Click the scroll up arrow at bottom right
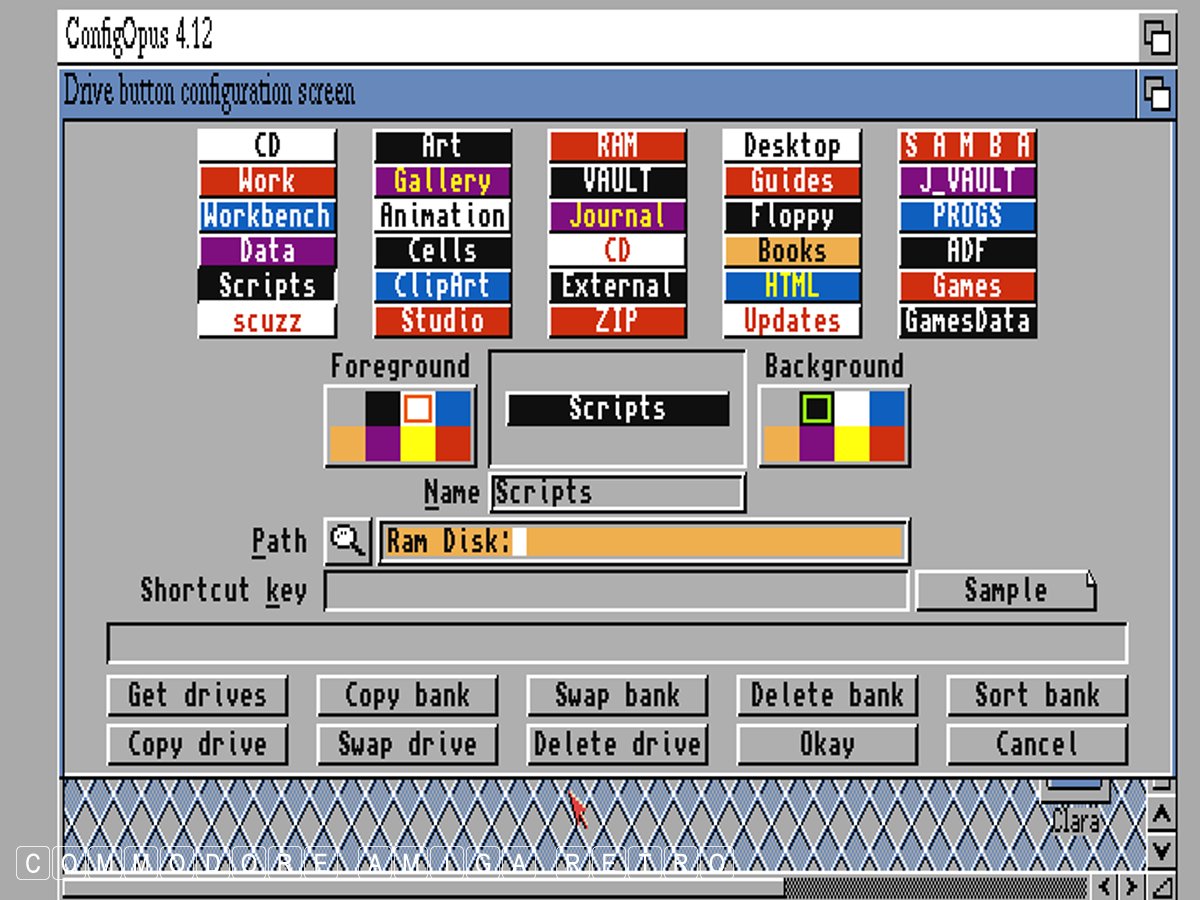 (x=1160, y=816)
